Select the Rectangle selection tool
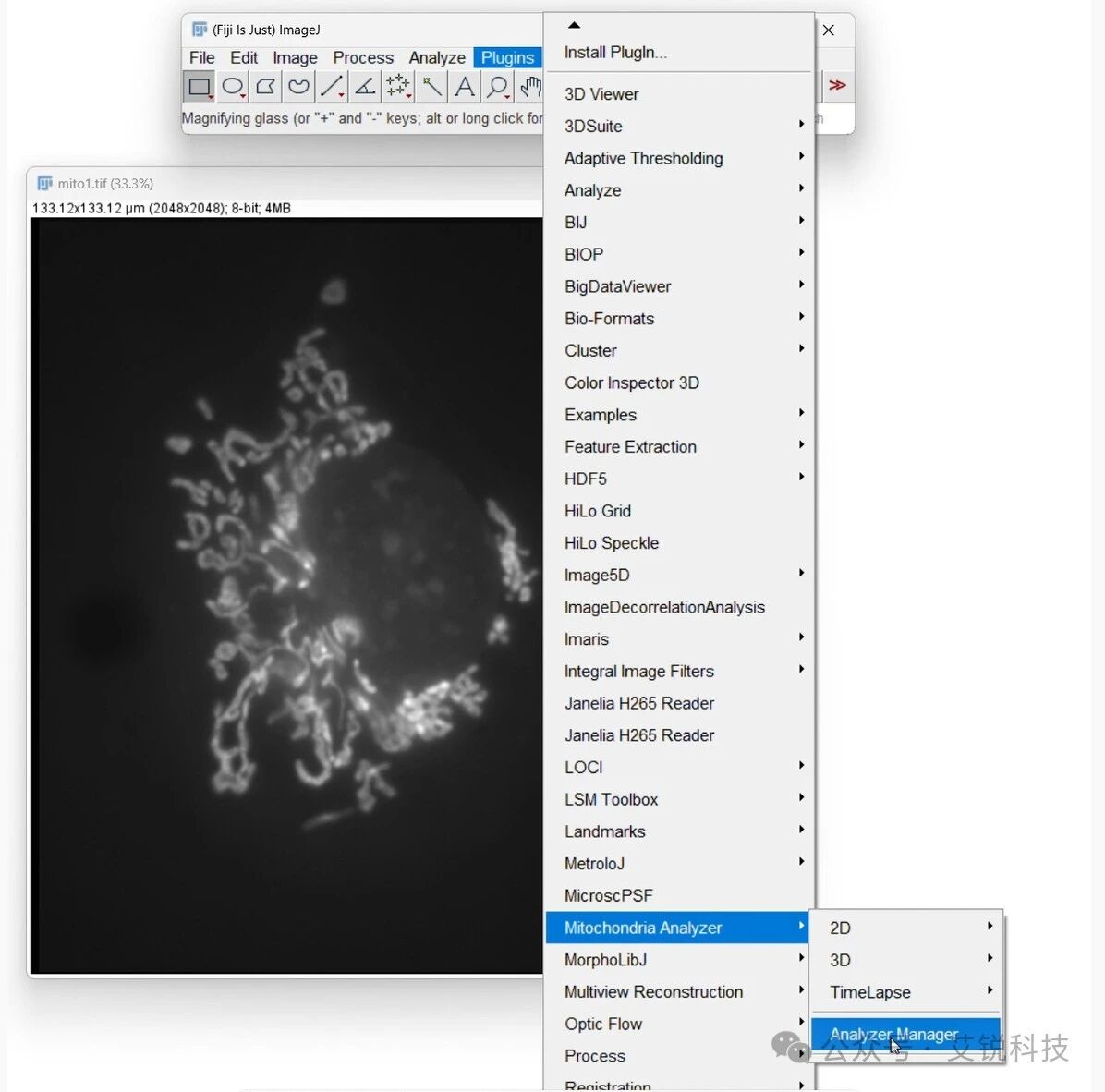 point(200,87)
